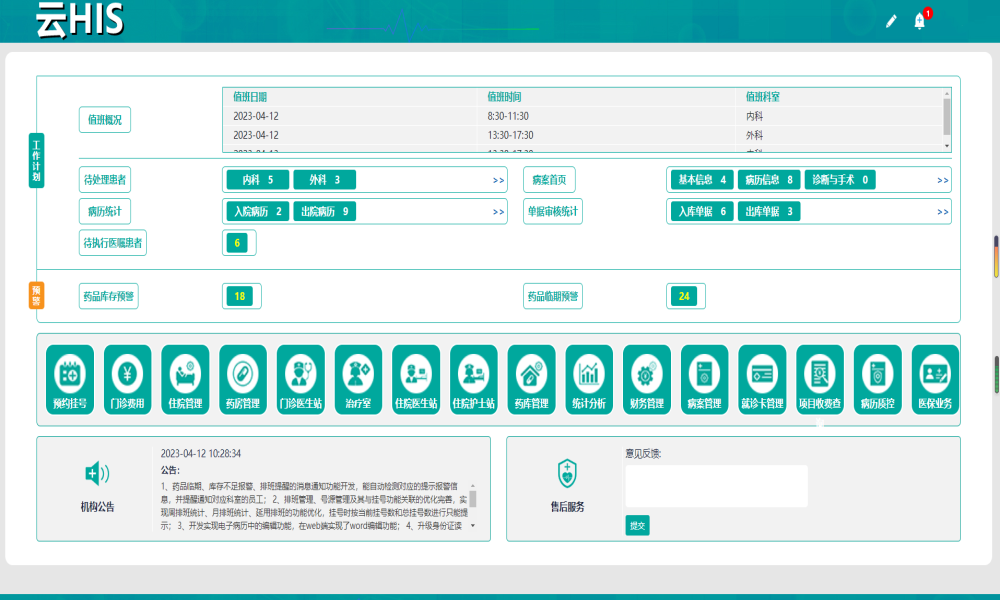This screenshot has width=1000, height=600.
Task: Click the 病历统计 record statistics label
Action: [x=105, y=211]
